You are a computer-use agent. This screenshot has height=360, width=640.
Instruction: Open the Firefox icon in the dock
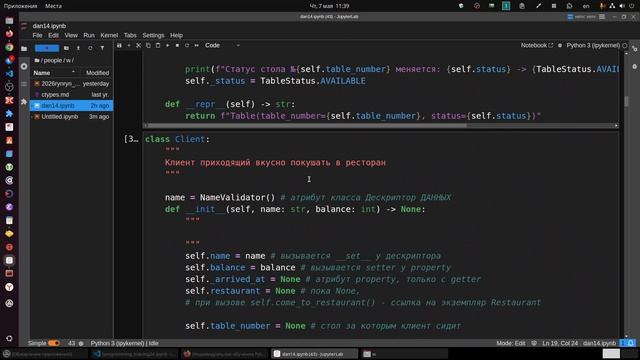[x=9, y=34]
